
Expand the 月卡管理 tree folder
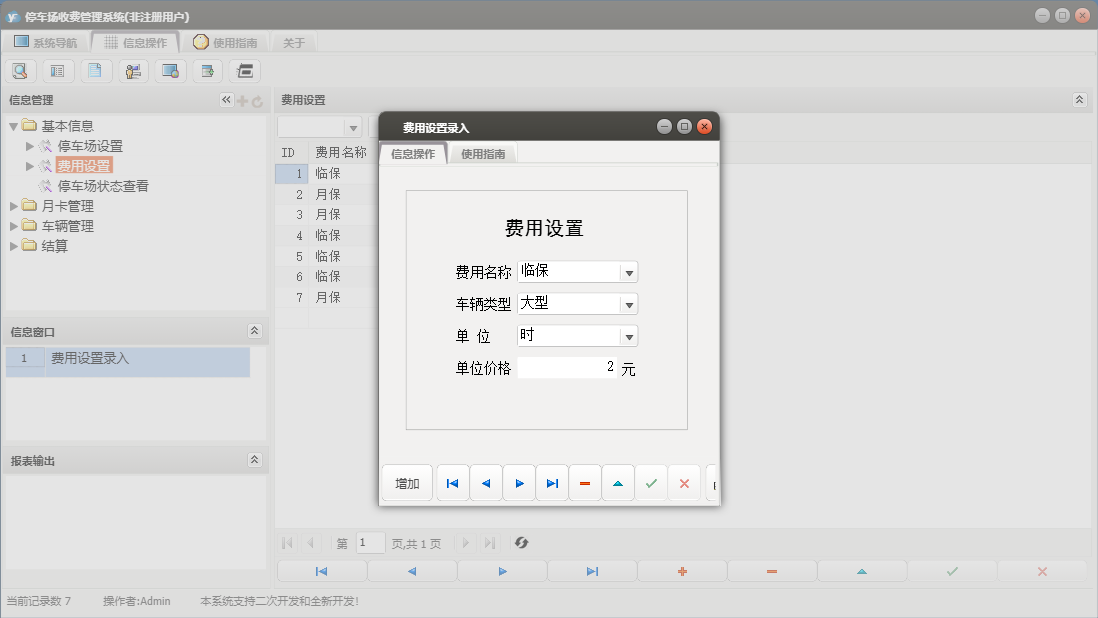14,206
